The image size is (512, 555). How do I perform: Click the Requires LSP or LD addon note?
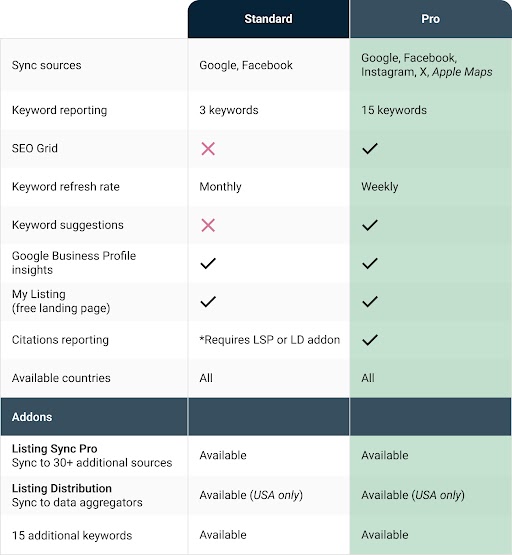[x=270, y=340]
